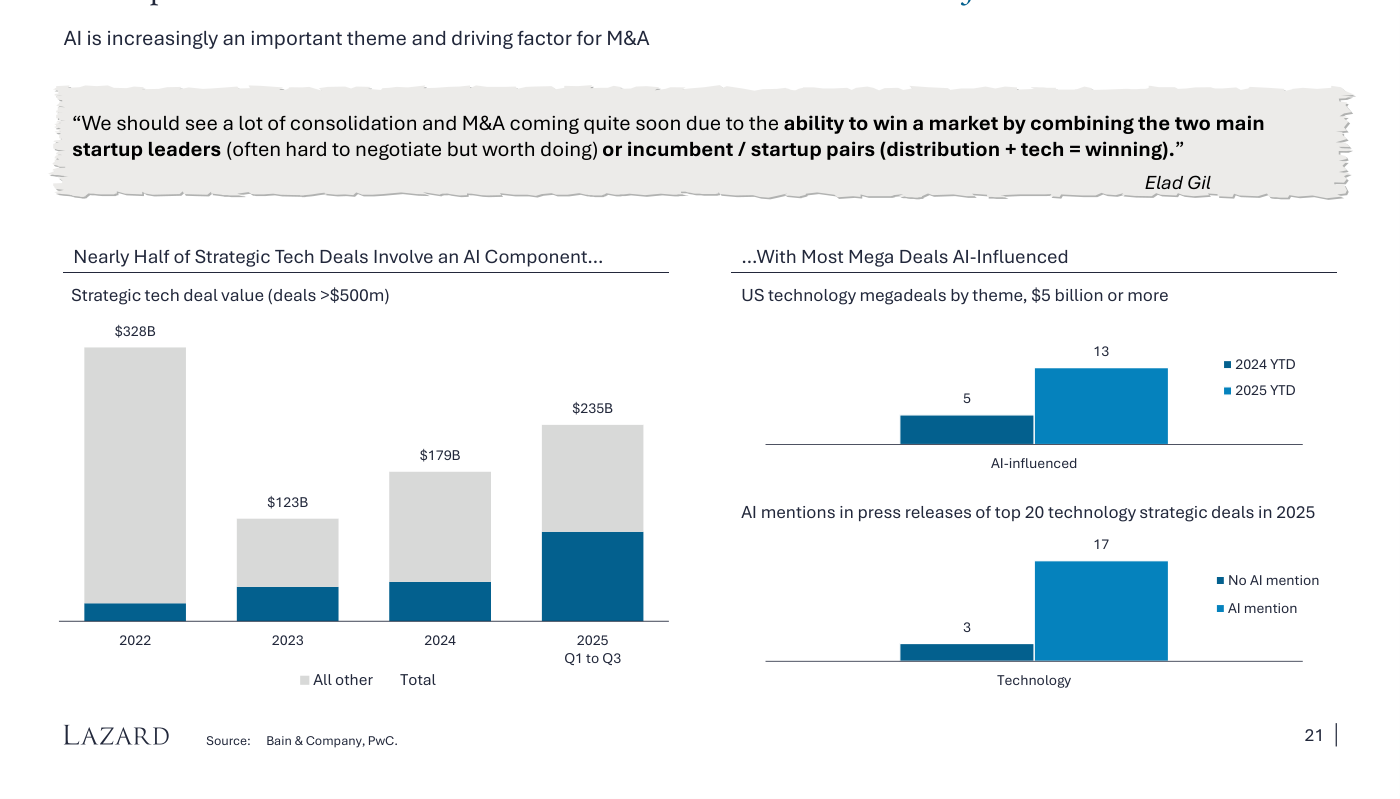Image resolution: width=1400 pixels, height=799 pixels.
Task: Click the 'All other' legend text
Action: click(343, 680)
